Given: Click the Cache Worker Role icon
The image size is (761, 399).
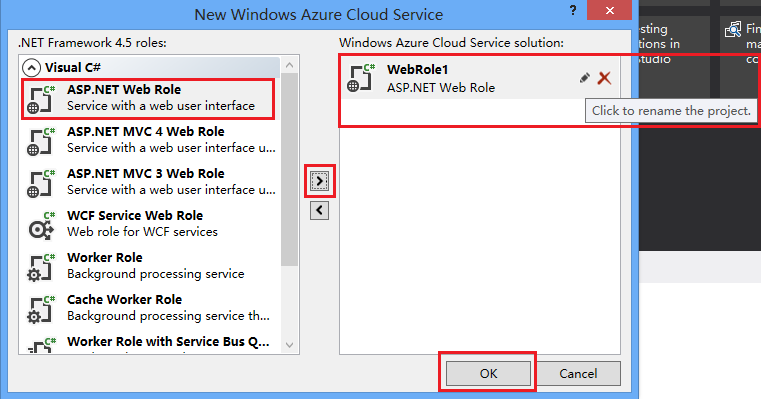Looking at the screenshot, I should coord(41,309).
